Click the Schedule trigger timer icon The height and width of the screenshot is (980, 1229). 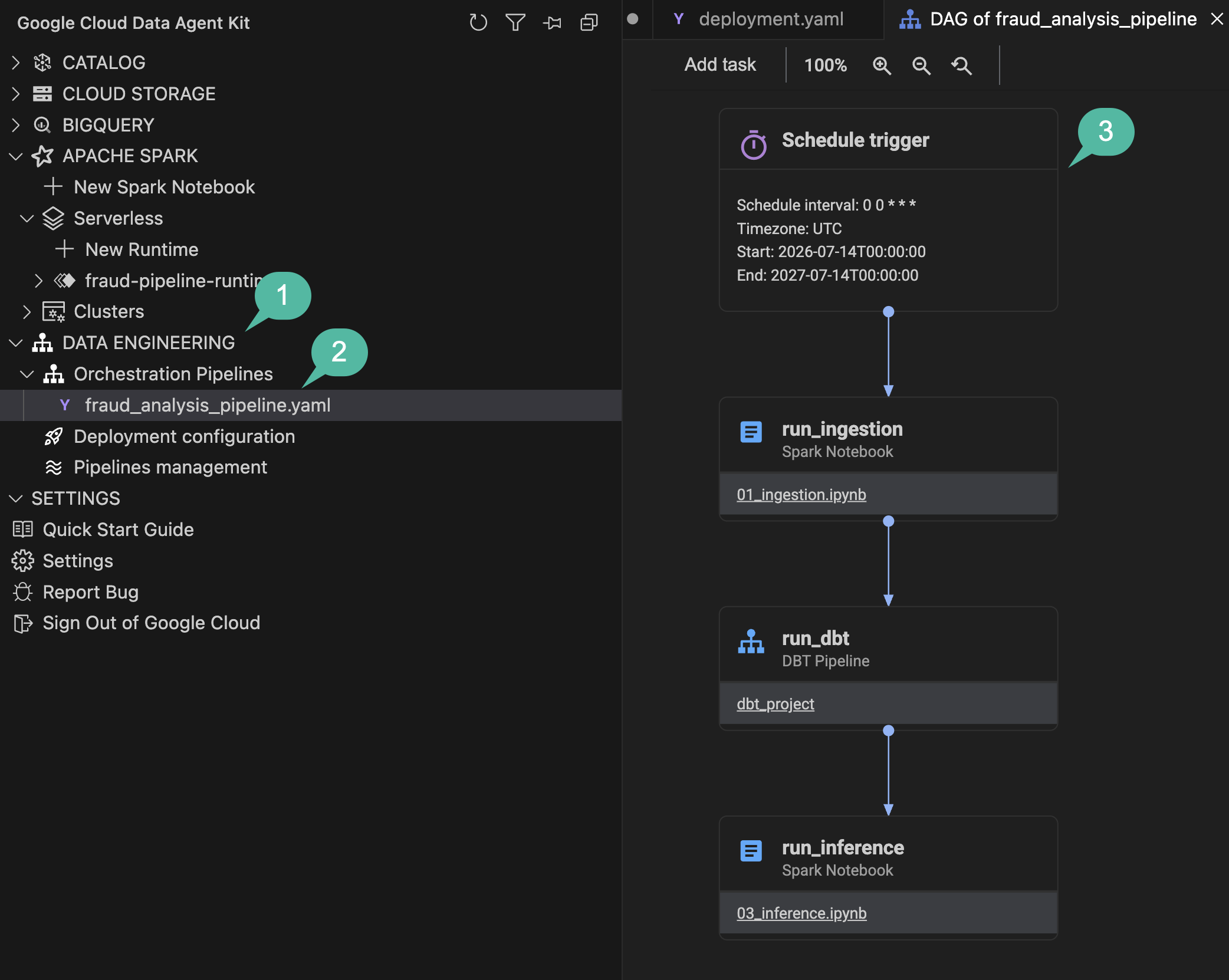click(x=753, y=144)
